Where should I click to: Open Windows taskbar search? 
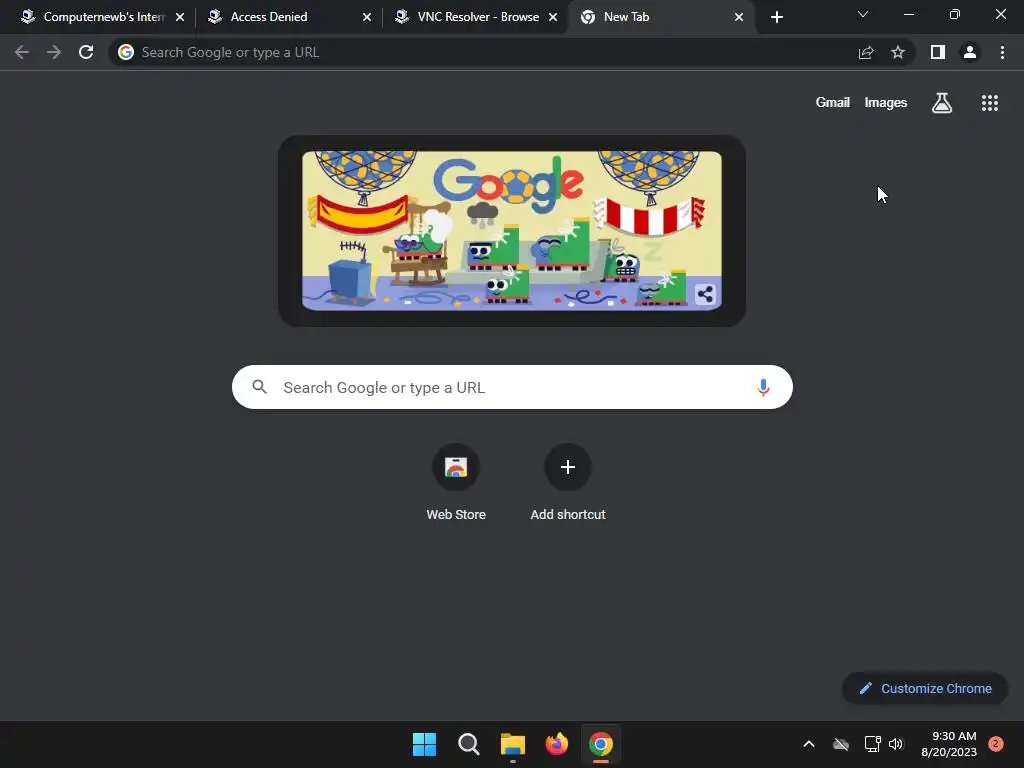(x=468, y=744)
